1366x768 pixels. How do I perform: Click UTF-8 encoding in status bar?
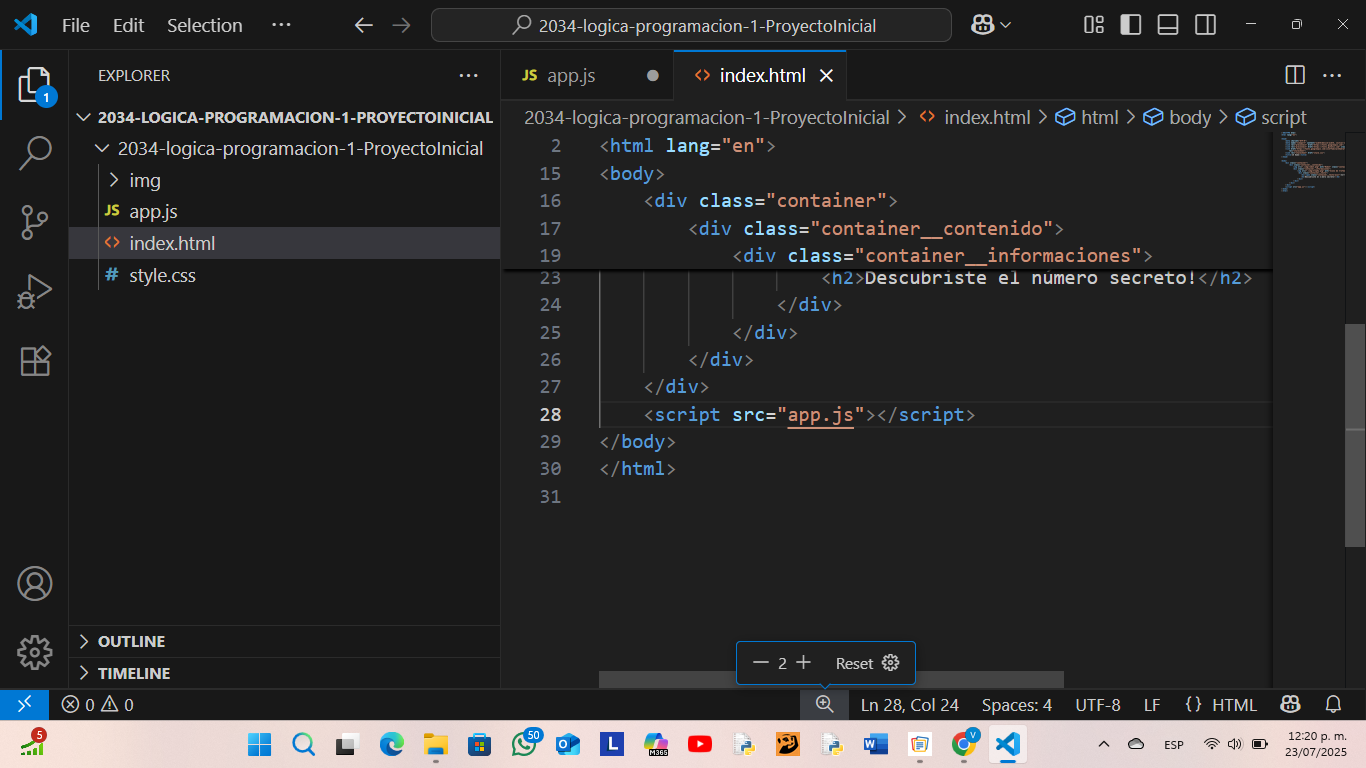tap(1097, 704)
